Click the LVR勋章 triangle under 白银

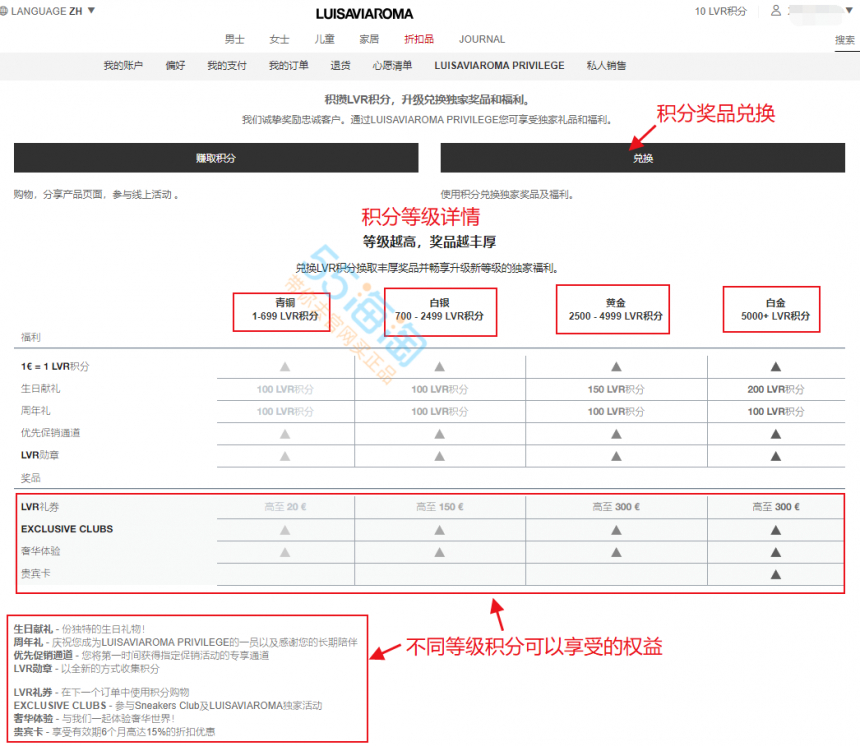[x=440, y=456]
